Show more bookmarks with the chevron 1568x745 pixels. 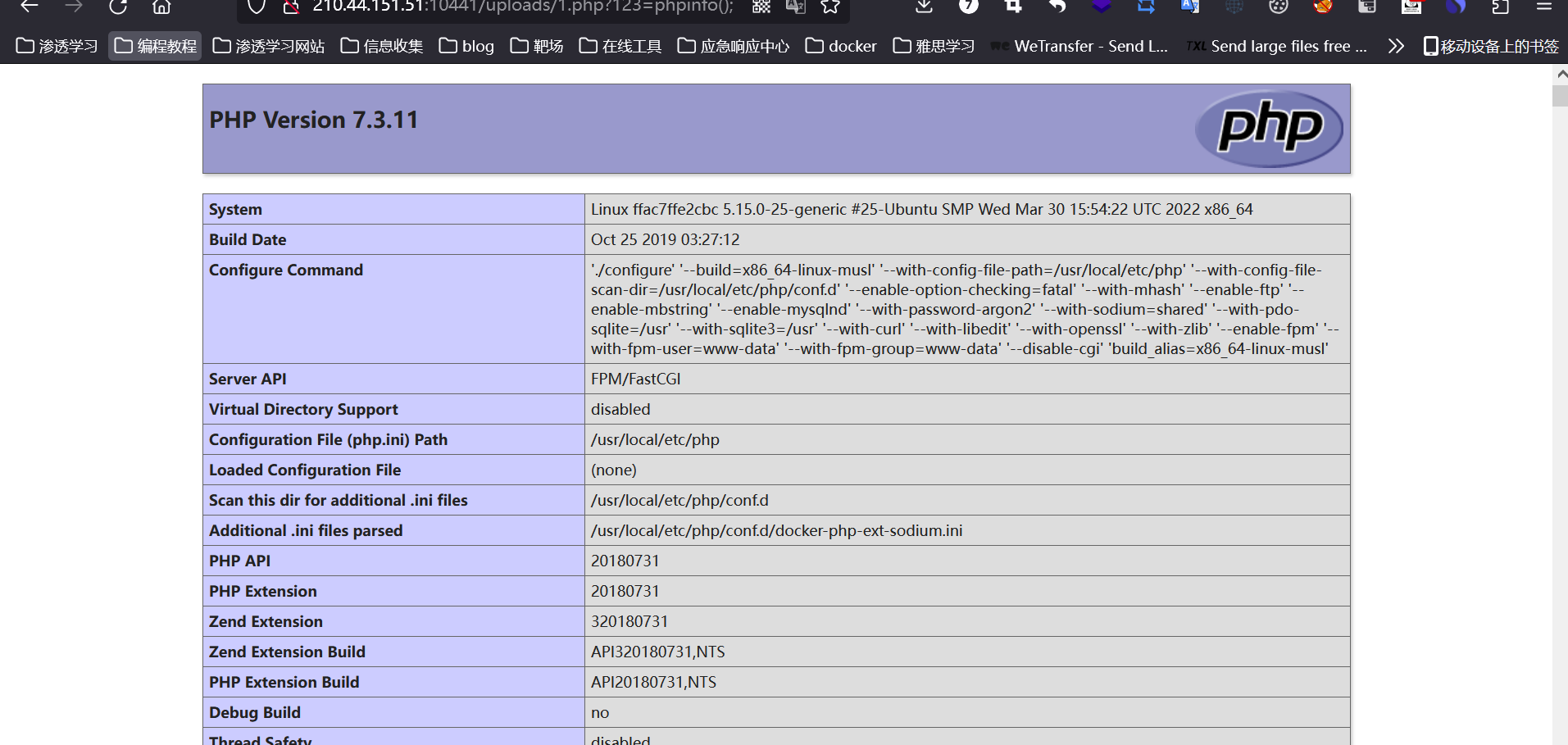click(1396, 46)
